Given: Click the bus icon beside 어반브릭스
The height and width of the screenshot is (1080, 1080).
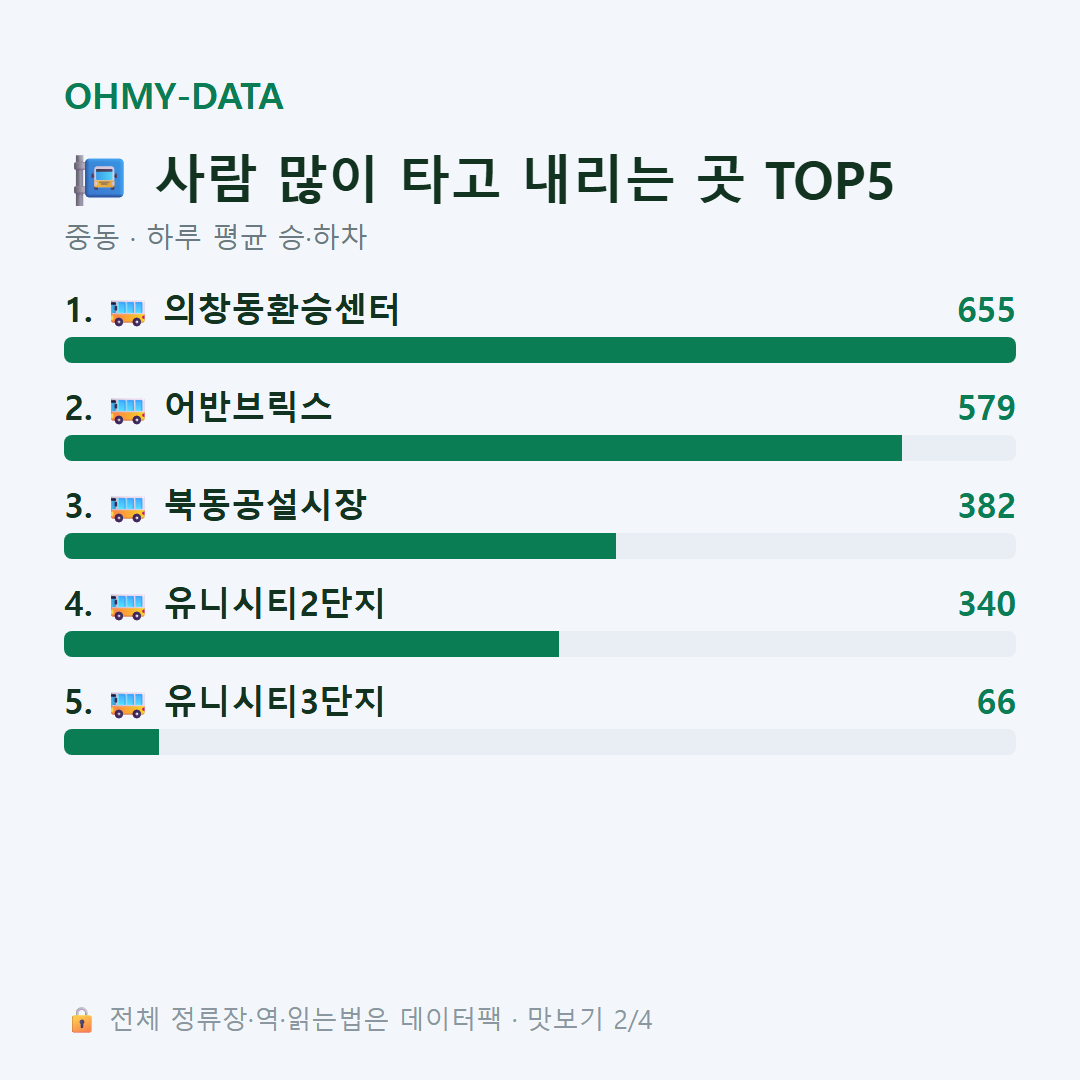Looking at the screenshot, I should click(127, 410).
